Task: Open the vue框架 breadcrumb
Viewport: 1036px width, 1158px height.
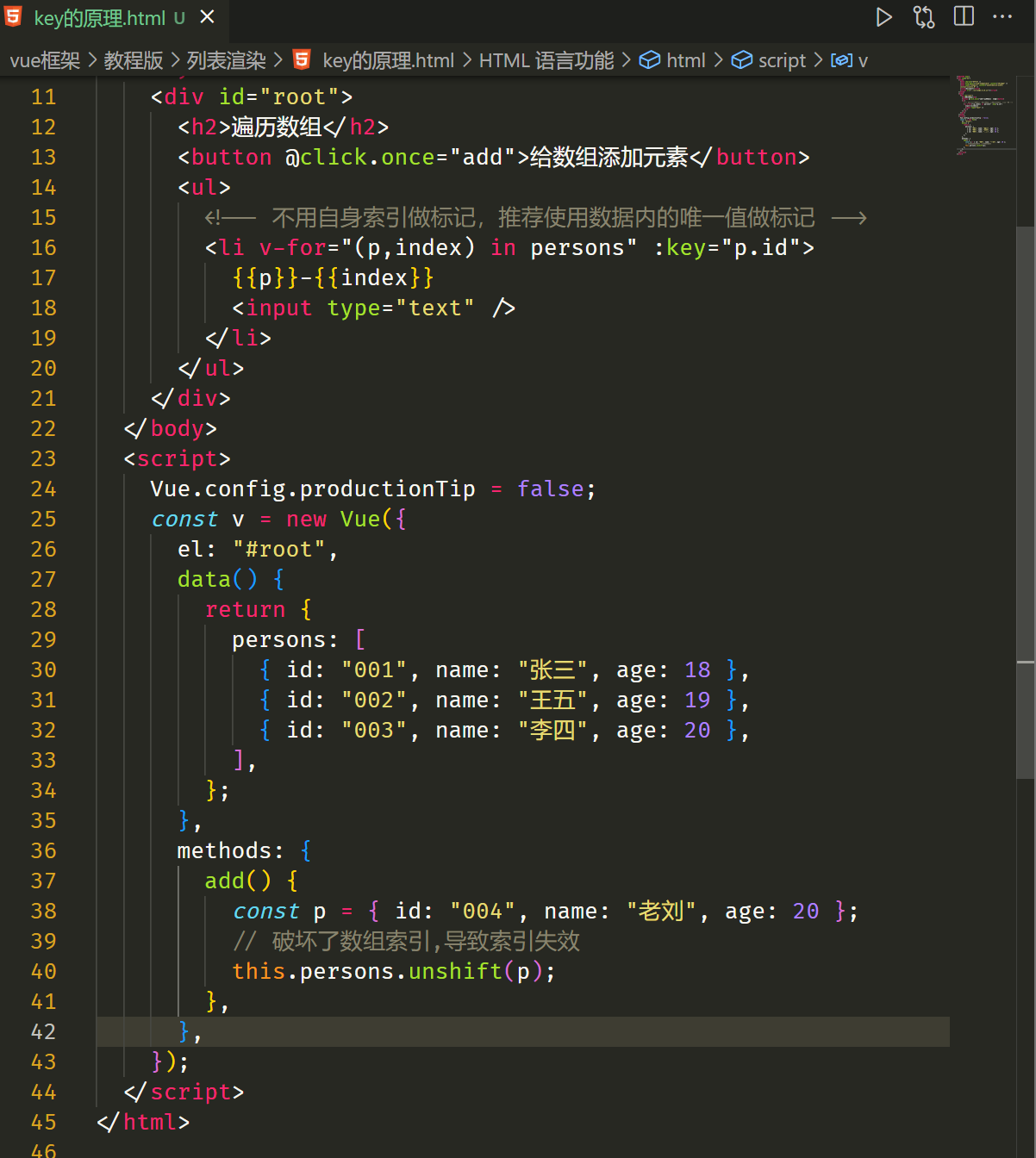Action: pos(45,60)
